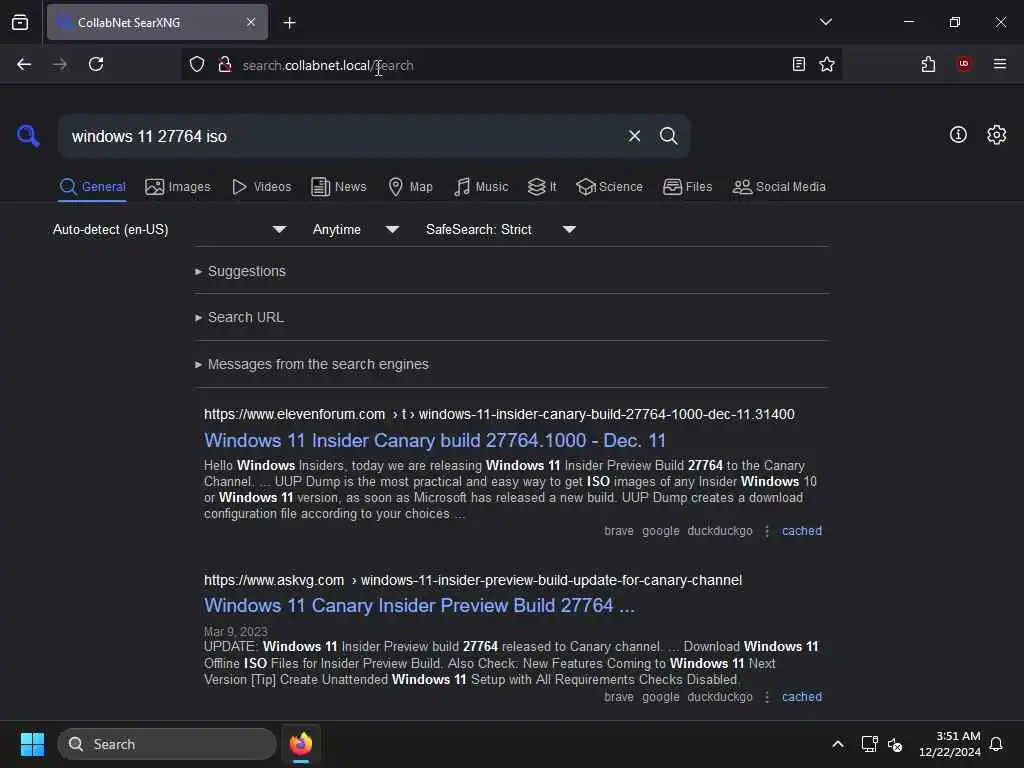Image resolution: width=1024 pixels, height=768 pixels.
Task: Switch to the It category tab
Action: (x=542, y=187)
